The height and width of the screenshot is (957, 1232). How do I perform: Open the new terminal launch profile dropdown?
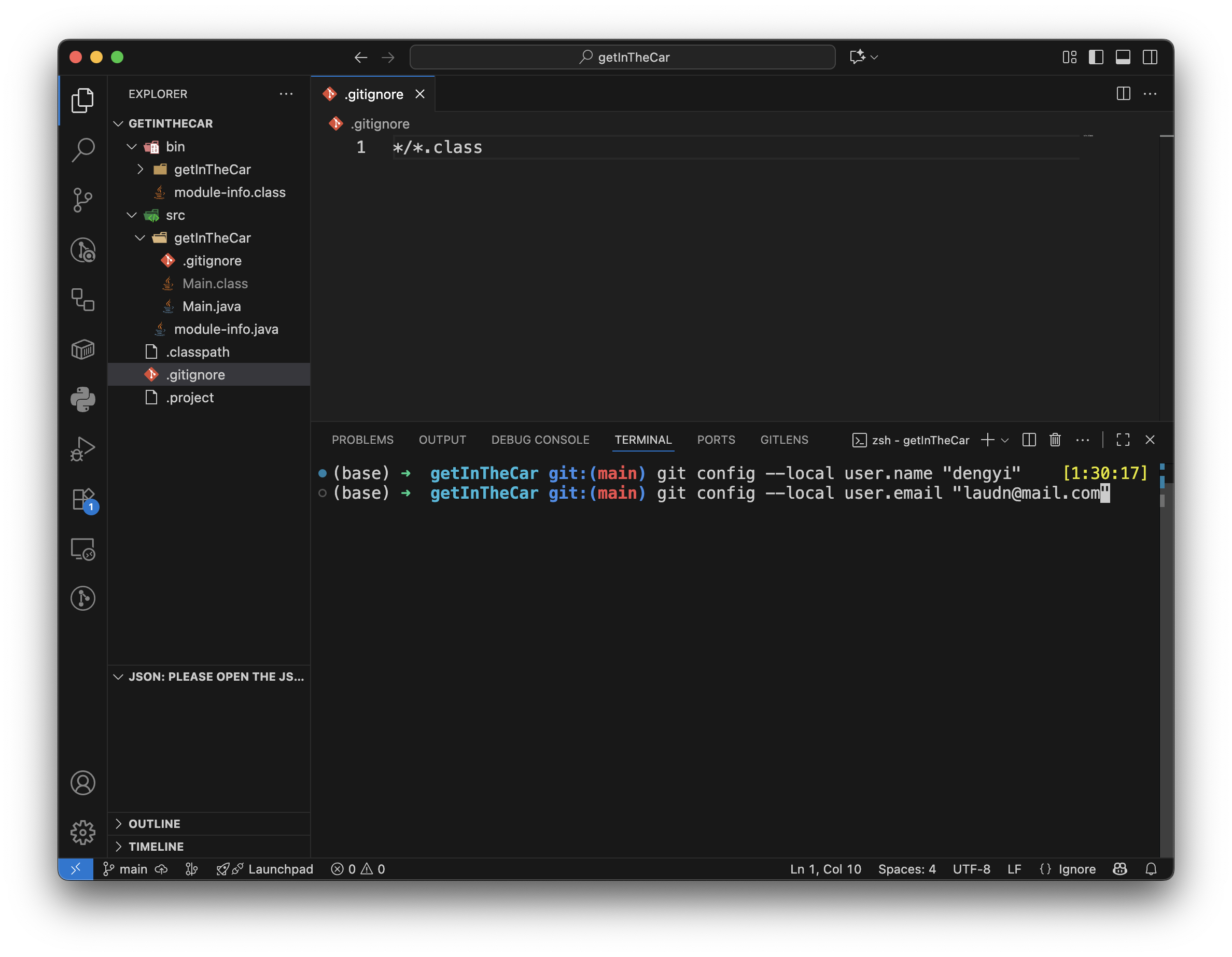click(x=1005, y=440)
